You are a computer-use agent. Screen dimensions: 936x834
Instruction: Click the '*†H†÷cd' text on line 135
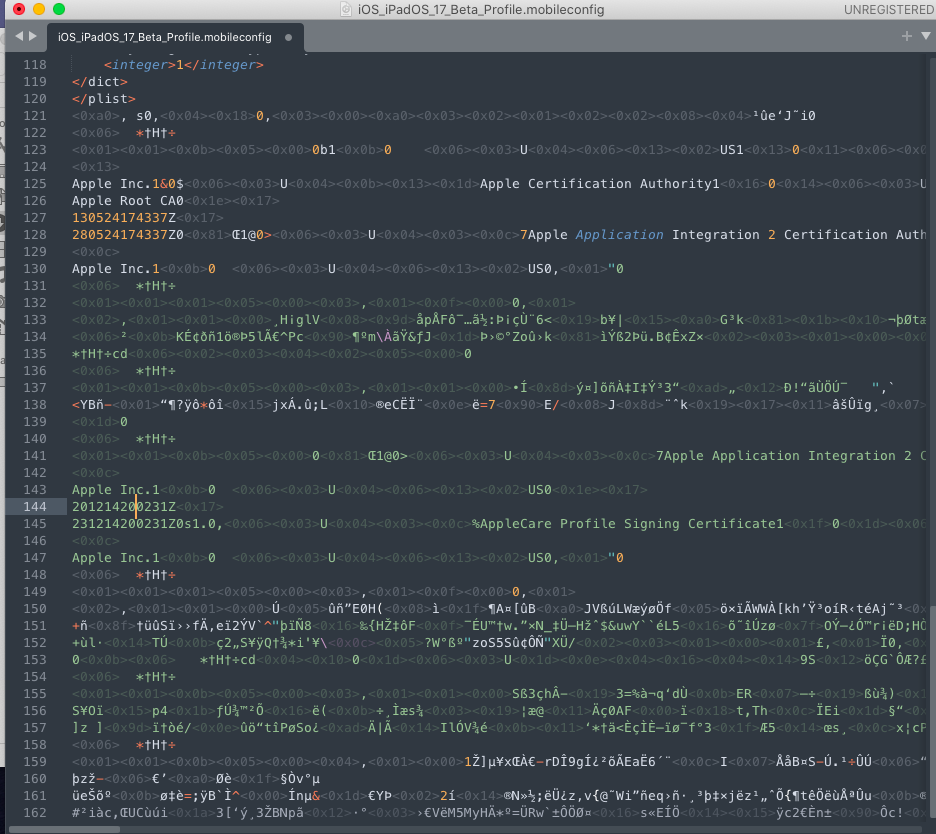[x=100, y=354]
